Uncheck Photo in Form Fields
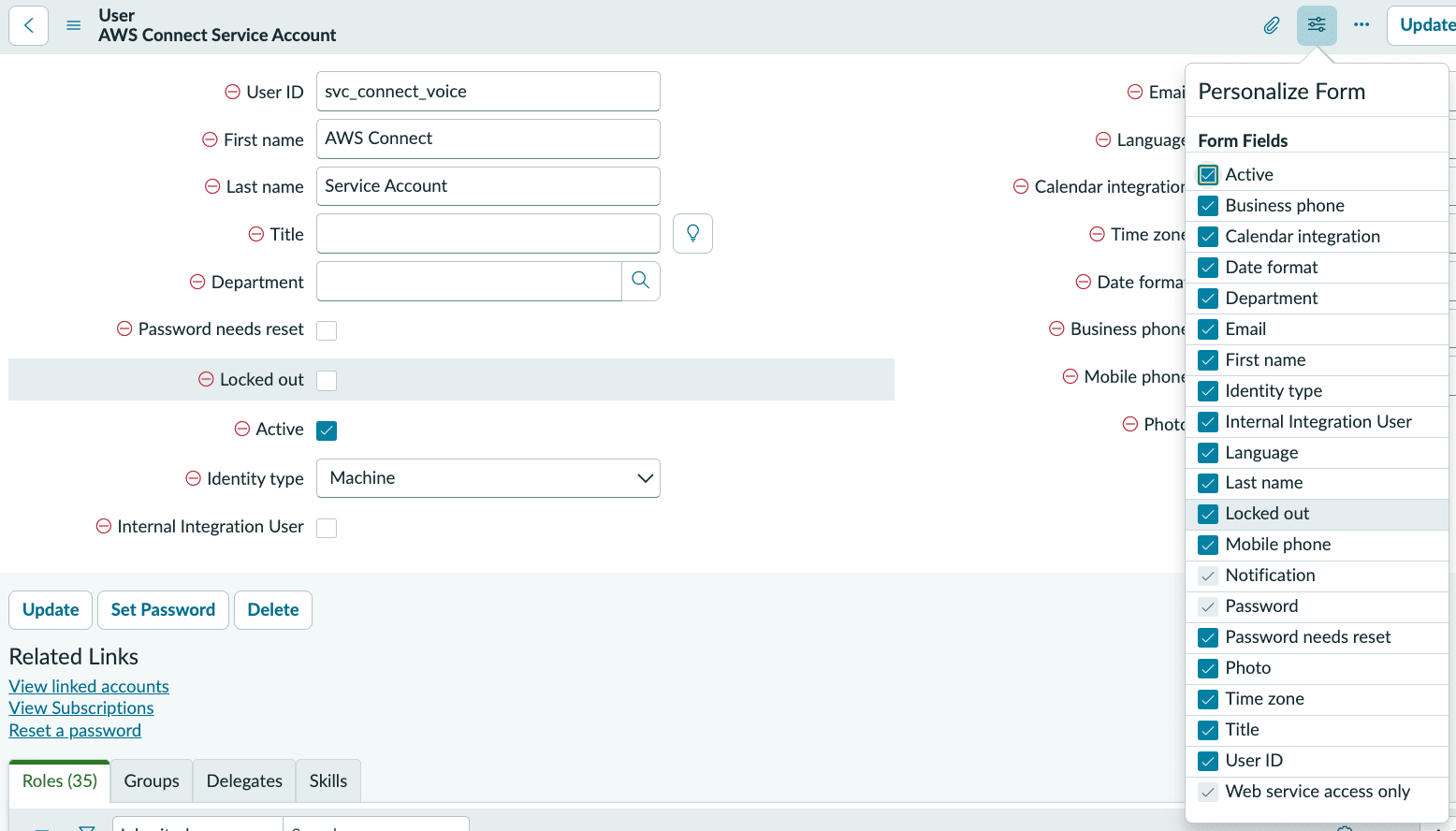The width and height of the screenshot is (1456, 831). 1208,668
